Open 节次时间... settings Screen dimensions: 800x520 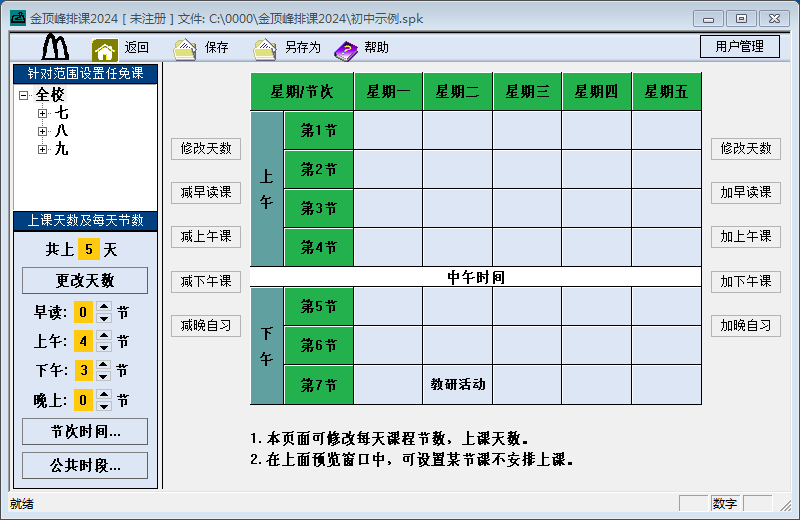[85, 432]
